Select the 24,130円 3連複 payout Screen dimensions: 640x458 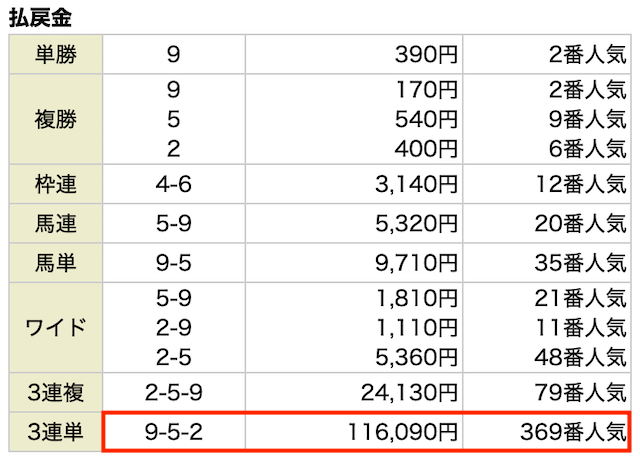(x=409, y=392)
